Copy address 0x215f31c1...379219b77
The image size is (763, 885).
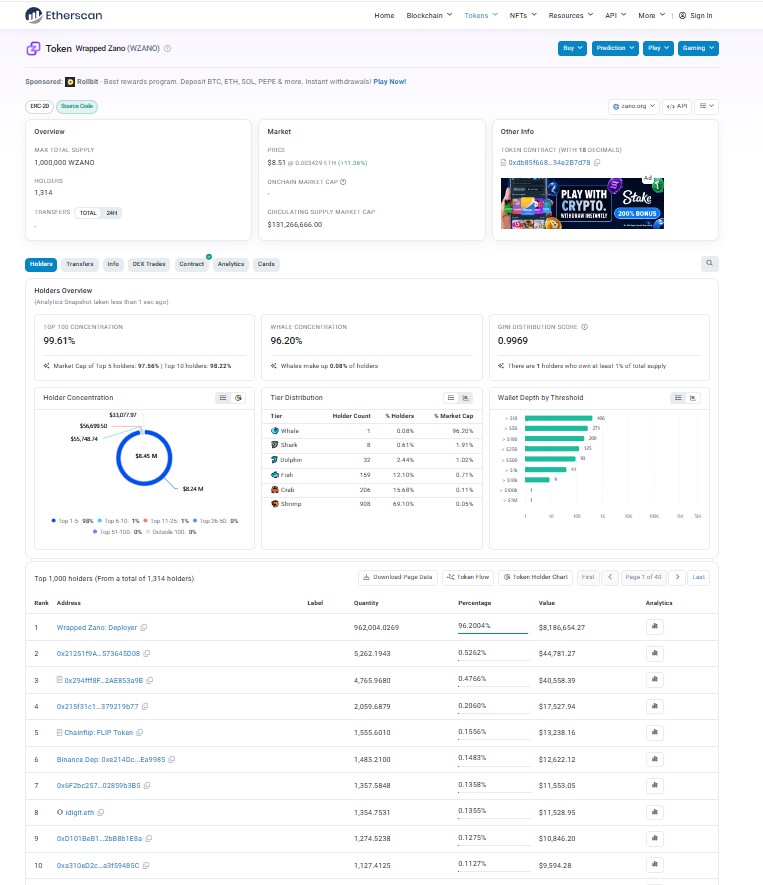click(x=145, y=707)
